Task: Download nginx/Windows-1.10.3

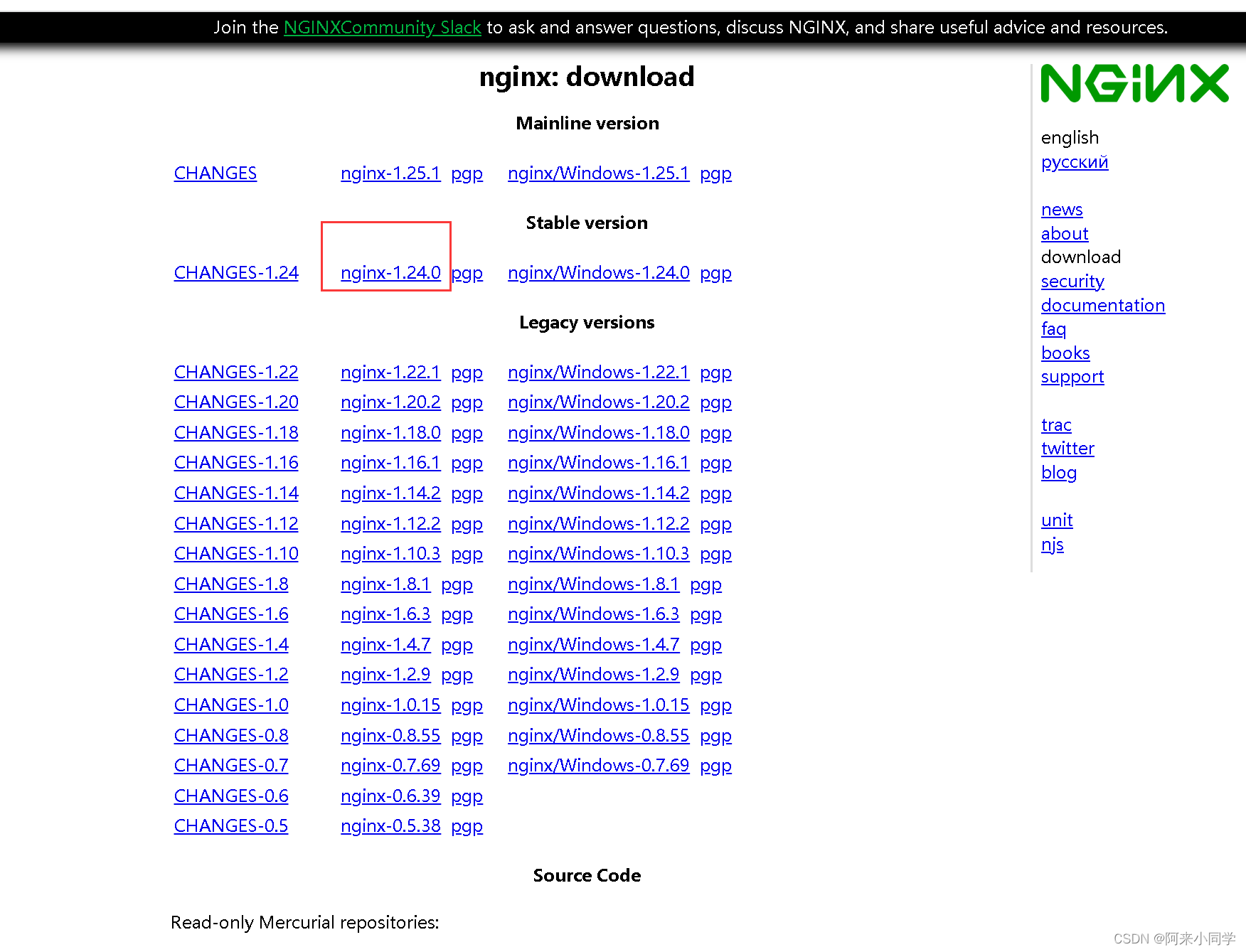Action: pyautogui.click(x=599, y=554)
